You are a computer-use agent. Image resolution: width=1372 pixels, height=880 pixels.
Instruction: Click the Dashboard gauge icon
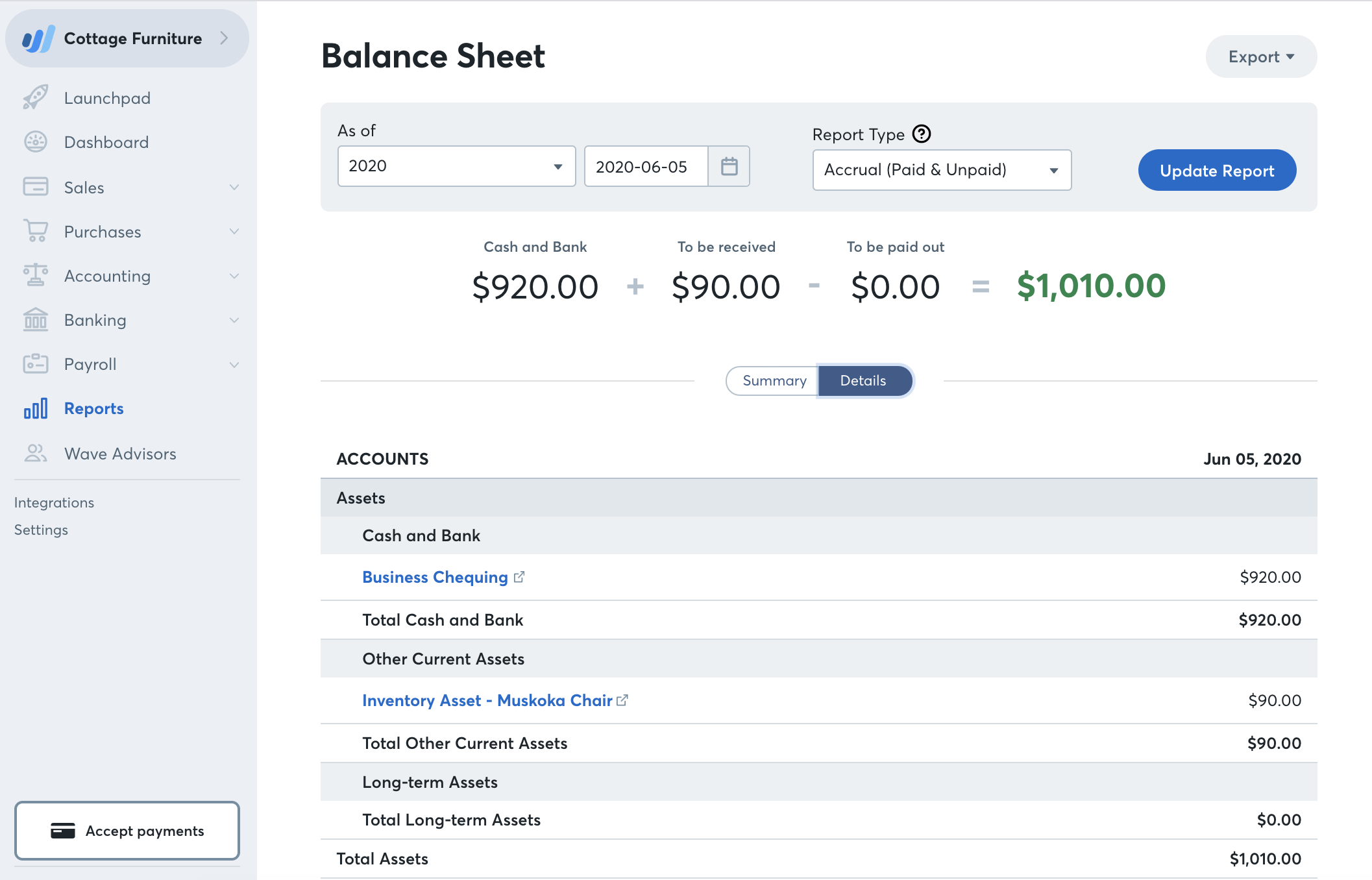[36, 141]
